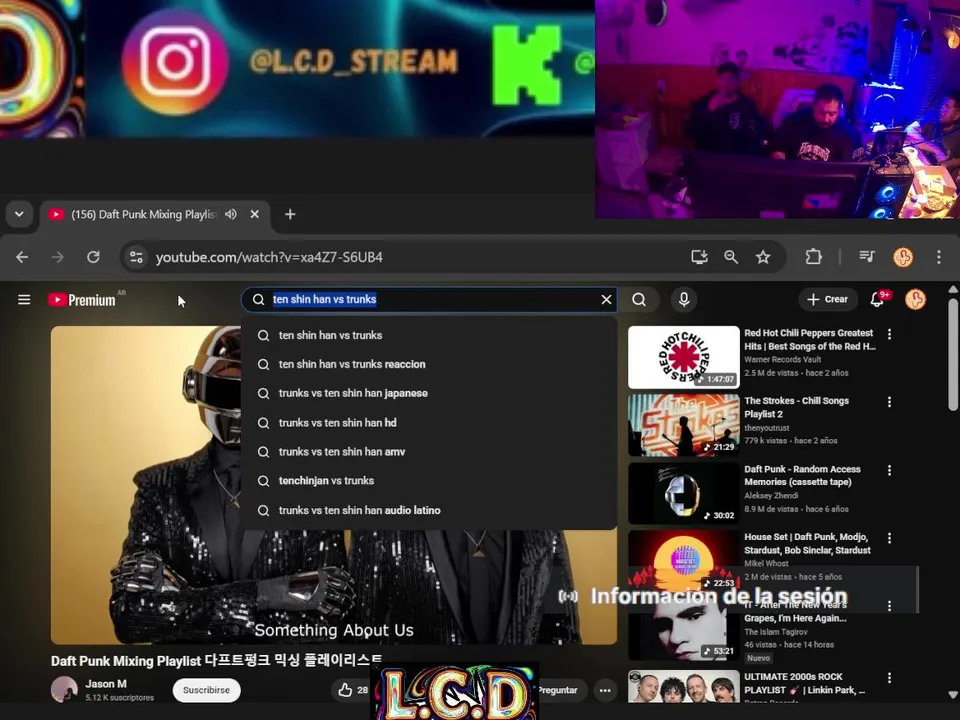Open more options for Red Hot Chili Peppers video
This screenshot has width=960, height=720.
coord(889,334)
